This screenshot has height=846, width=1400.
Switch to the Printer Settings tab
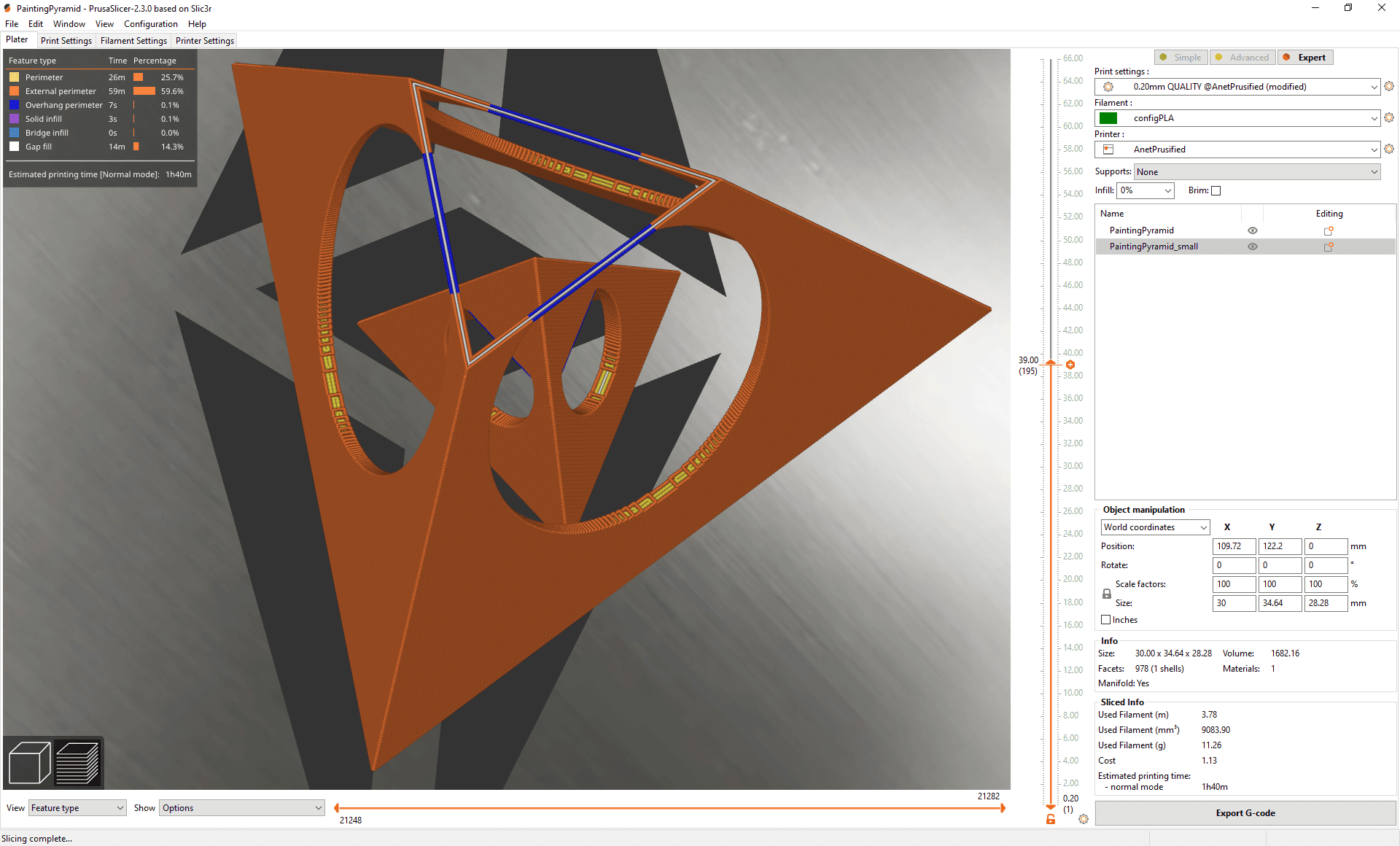(x=205, y=41)
